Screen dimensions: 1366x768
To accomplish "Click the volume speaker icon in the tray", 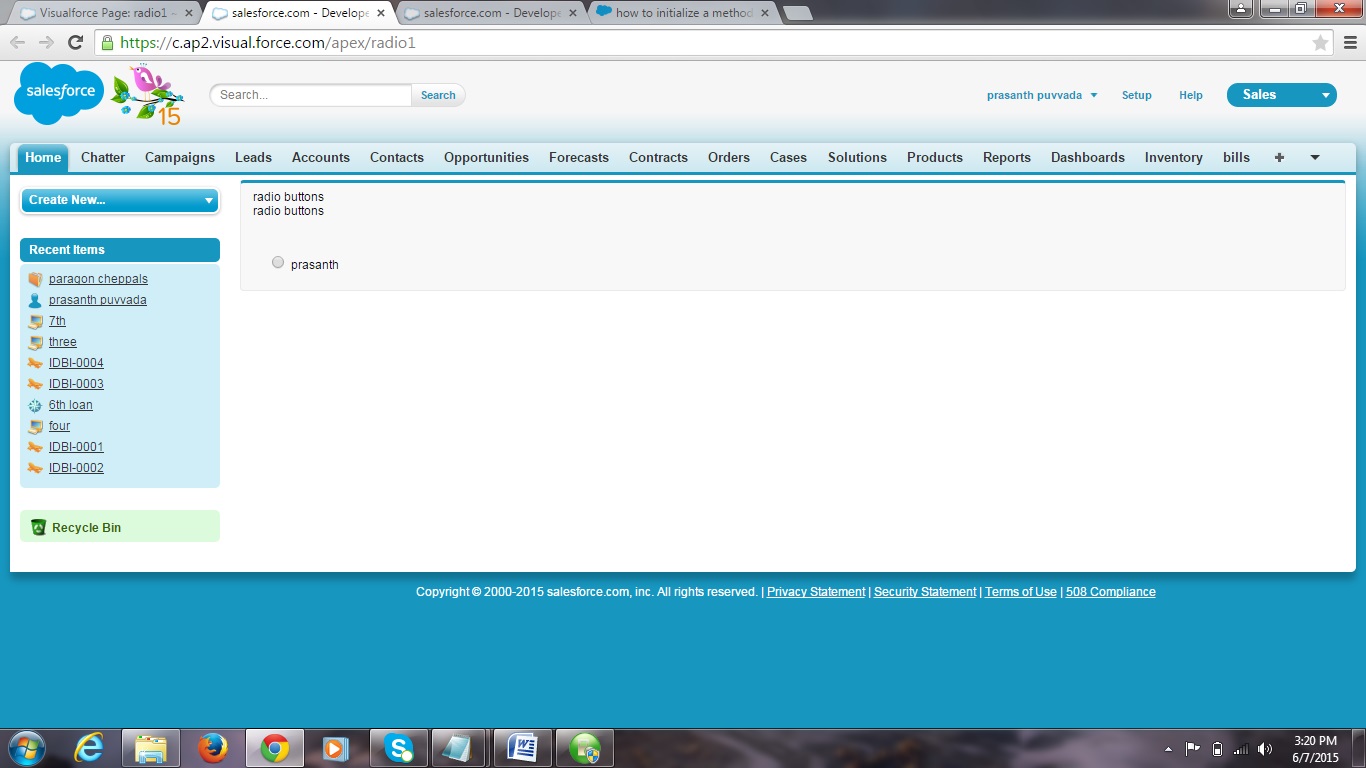I will point(1265,749).
